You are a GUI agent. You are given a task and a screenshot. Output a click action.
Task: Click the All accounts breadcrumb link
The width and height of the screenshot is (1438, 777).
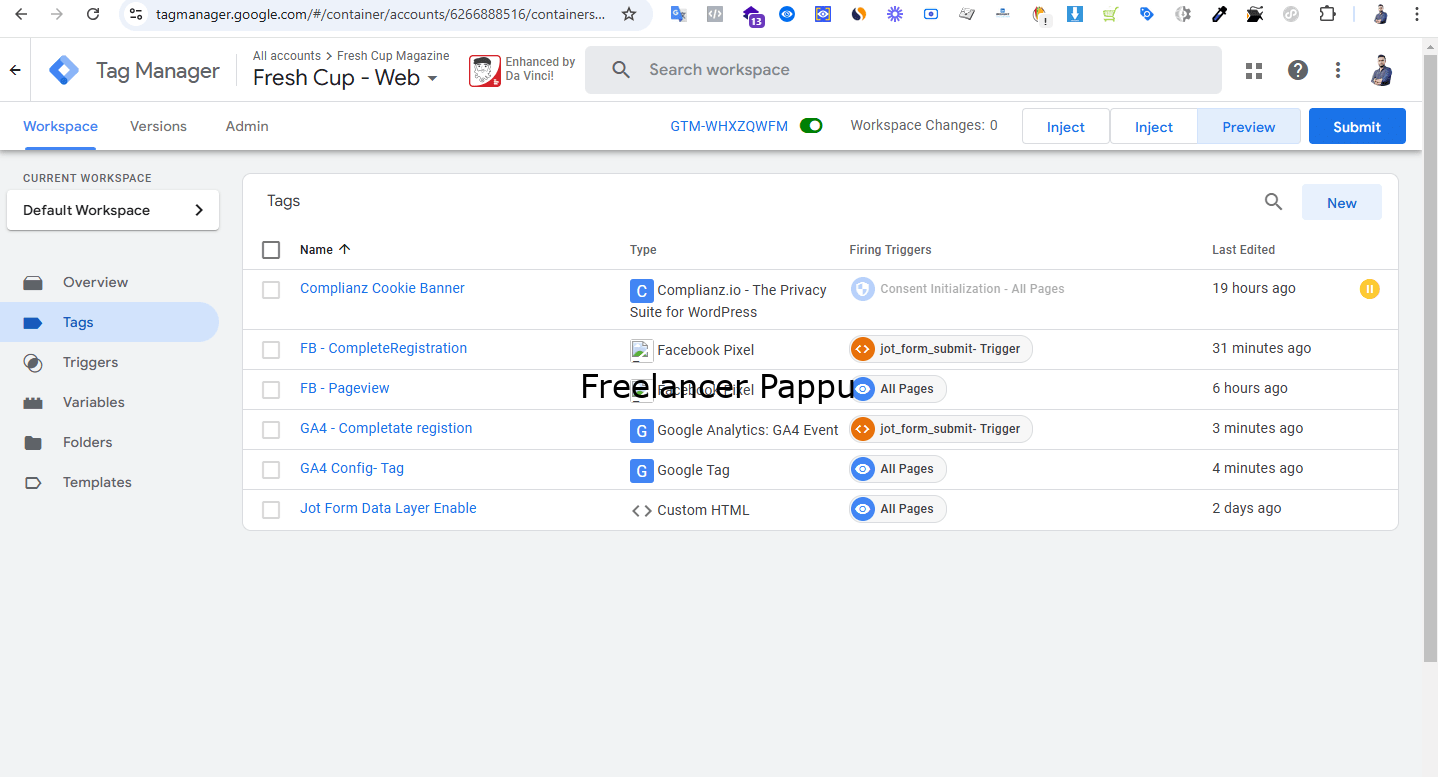pyautogui.click(x=287, y=56)
